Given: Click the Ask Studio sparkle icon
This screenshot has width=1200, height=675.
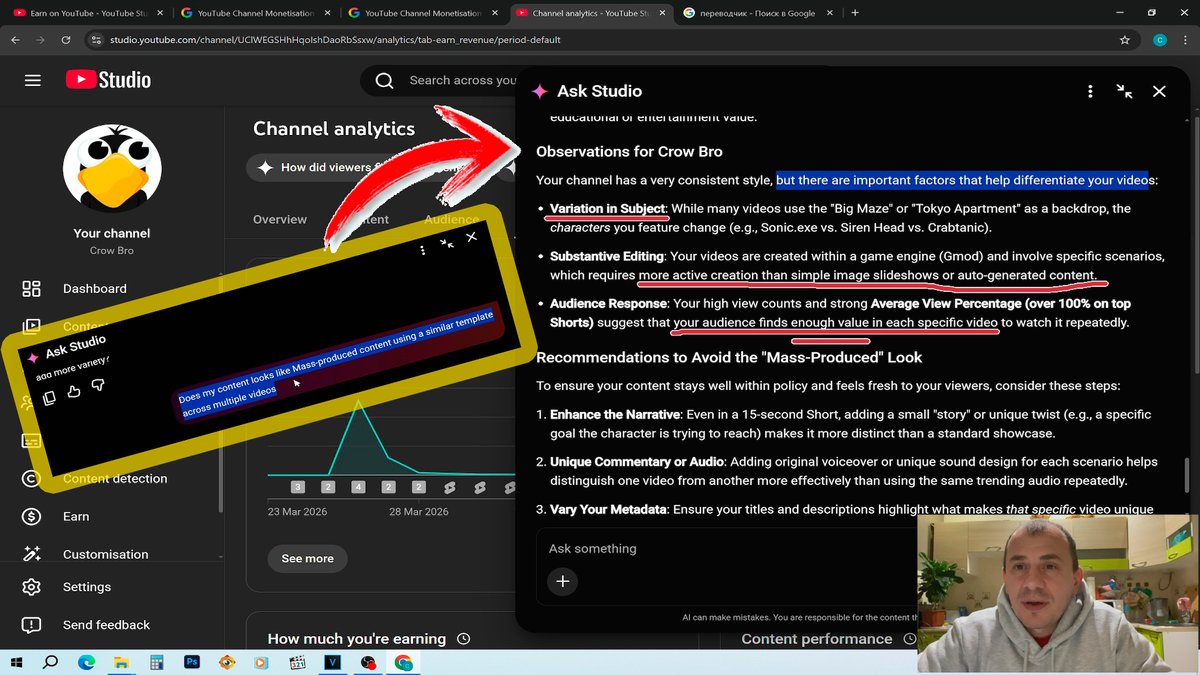Looking at the screenshot, I should (540, 91).
